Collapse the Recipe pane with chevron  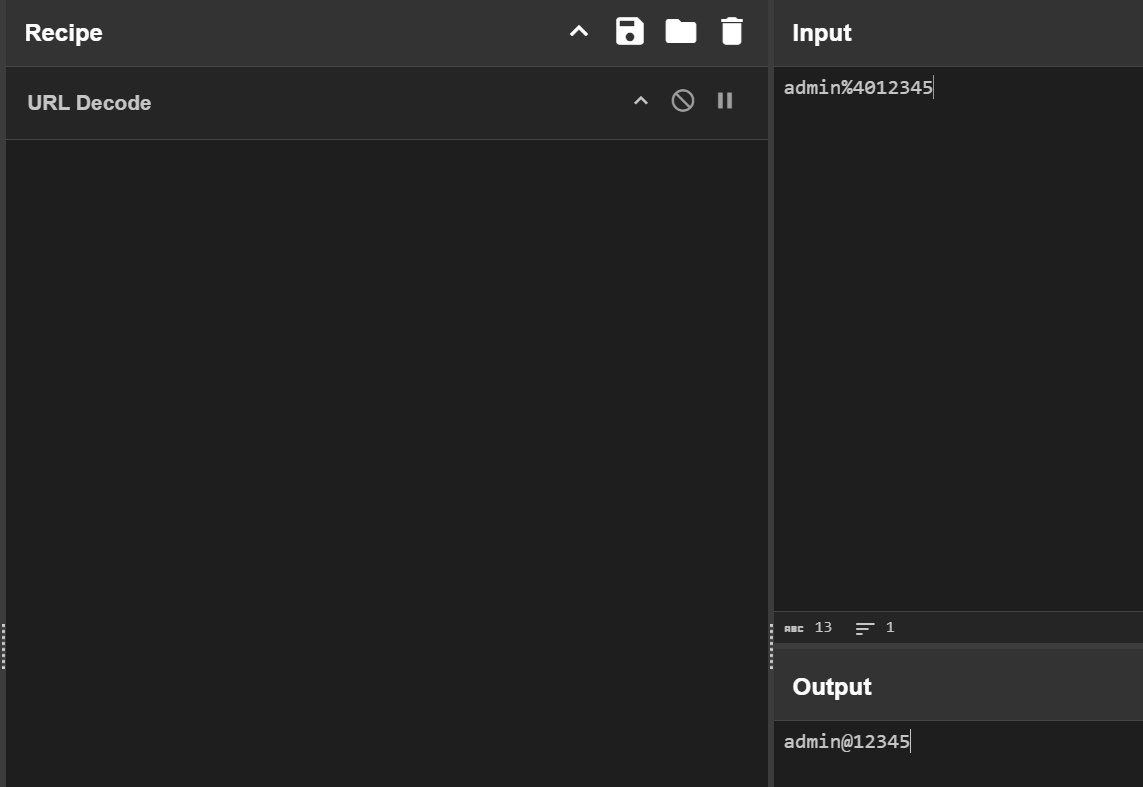pos(579,31)
